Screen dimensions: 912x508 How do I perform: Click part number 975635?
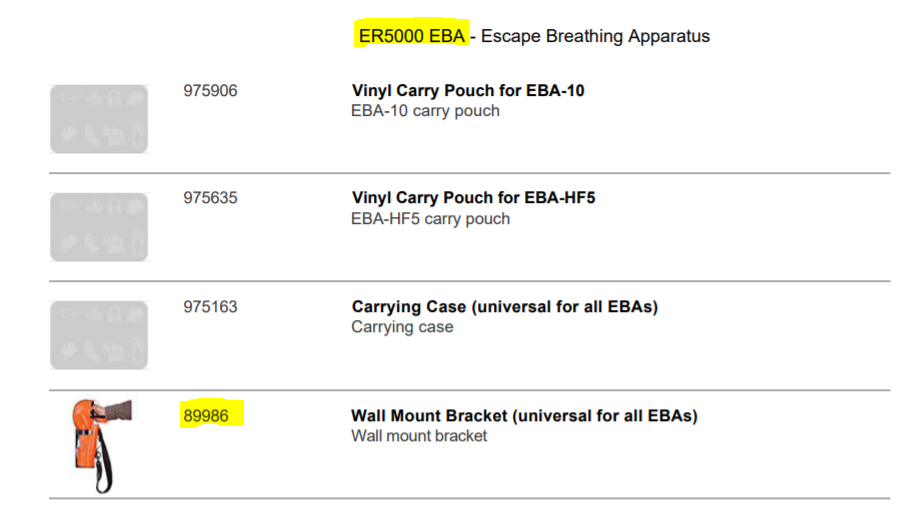click(210, 198)
